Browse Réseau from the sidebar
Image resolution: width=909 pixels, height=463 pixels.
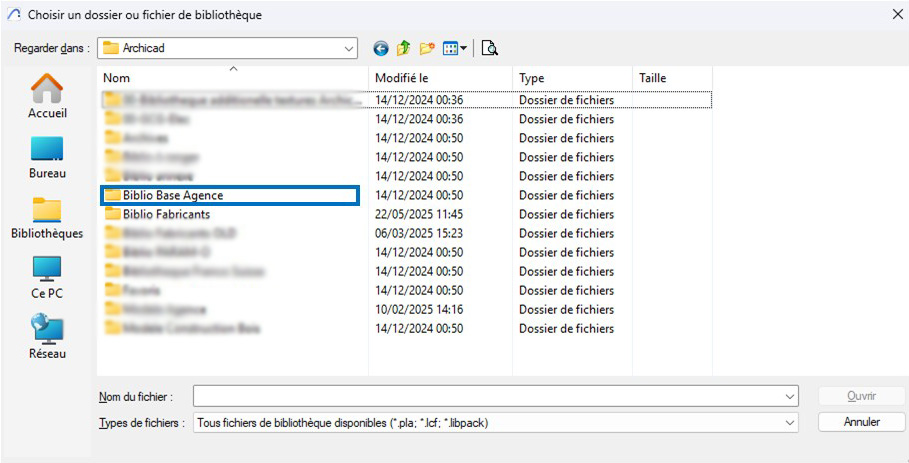tap(47, 337)
